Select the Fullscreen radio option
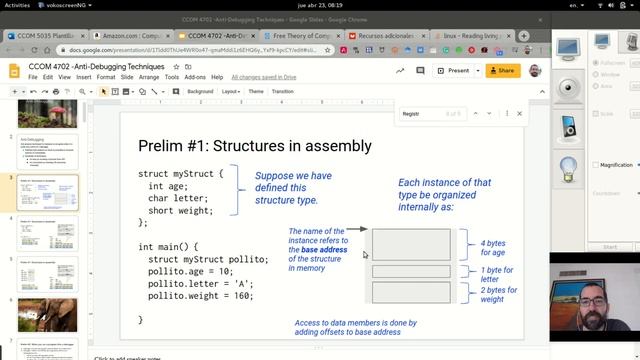 click(596, 63)
